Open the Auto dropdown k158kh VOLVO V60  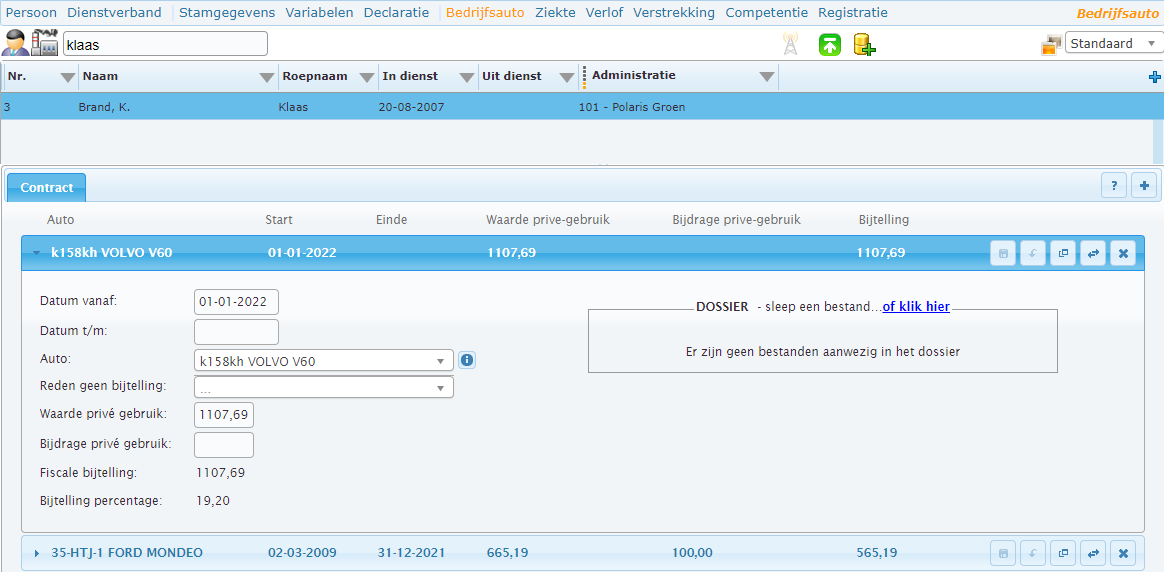(323, 361)
